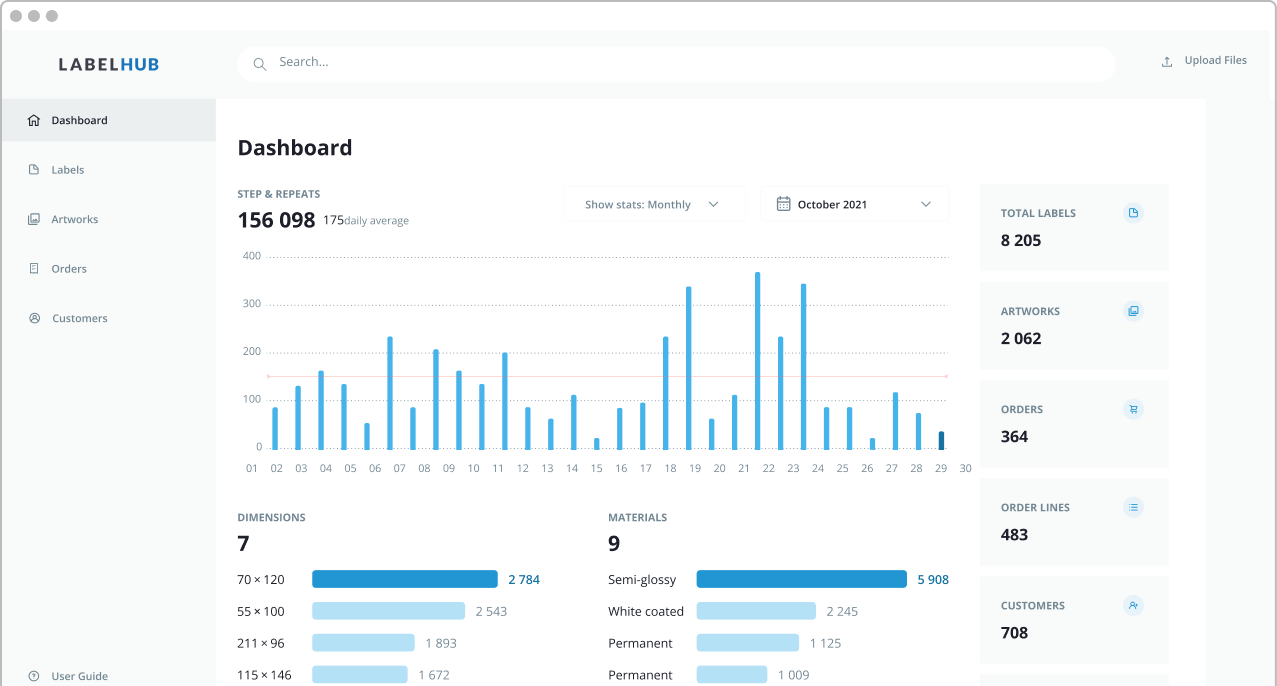
Task: Click the 156 098 step & repeats total
Action: tap(277, 220)
